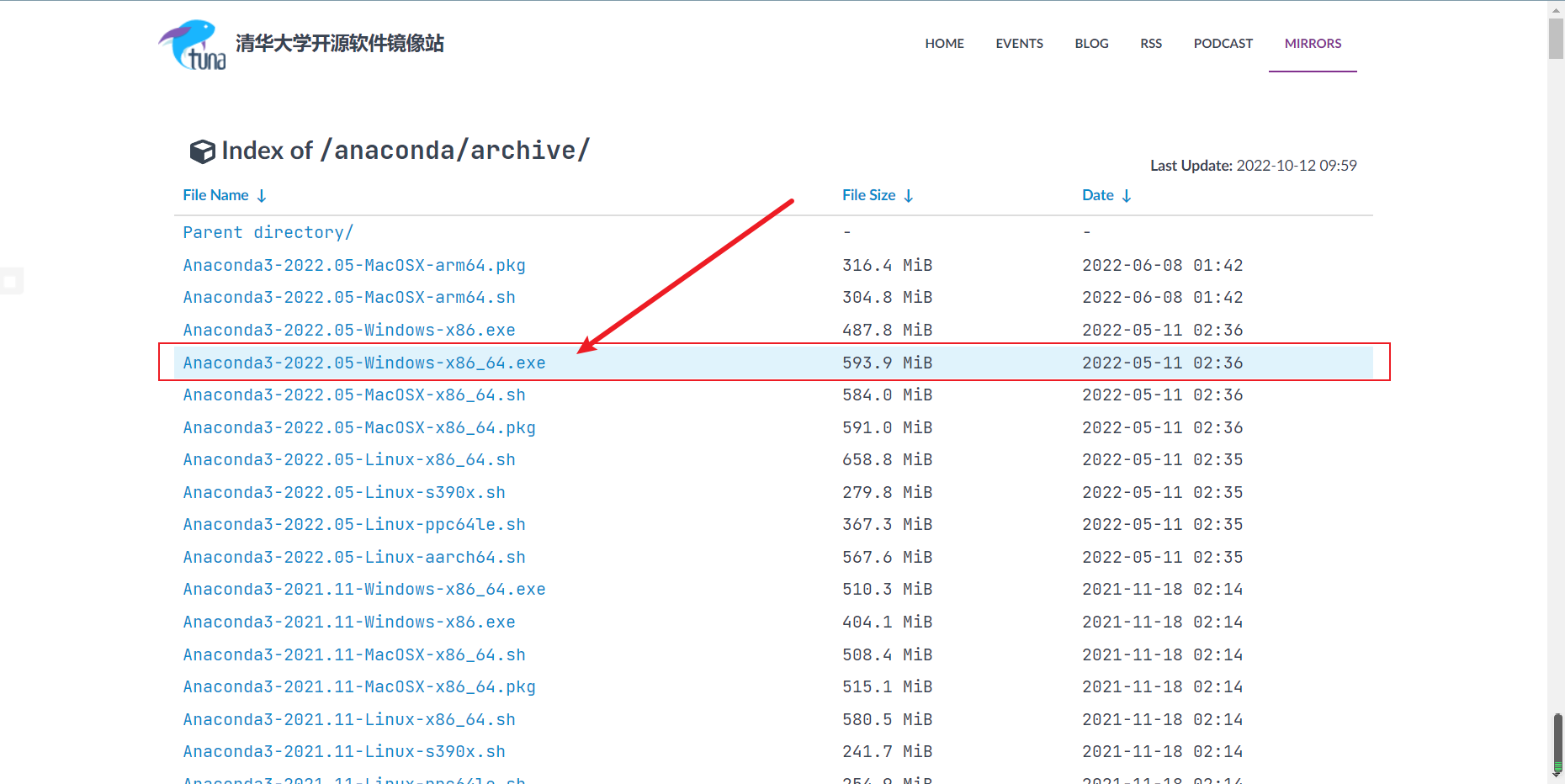Screen dimensions: 1565x784
Task: Go to Parent directory/
Action: 268,232
